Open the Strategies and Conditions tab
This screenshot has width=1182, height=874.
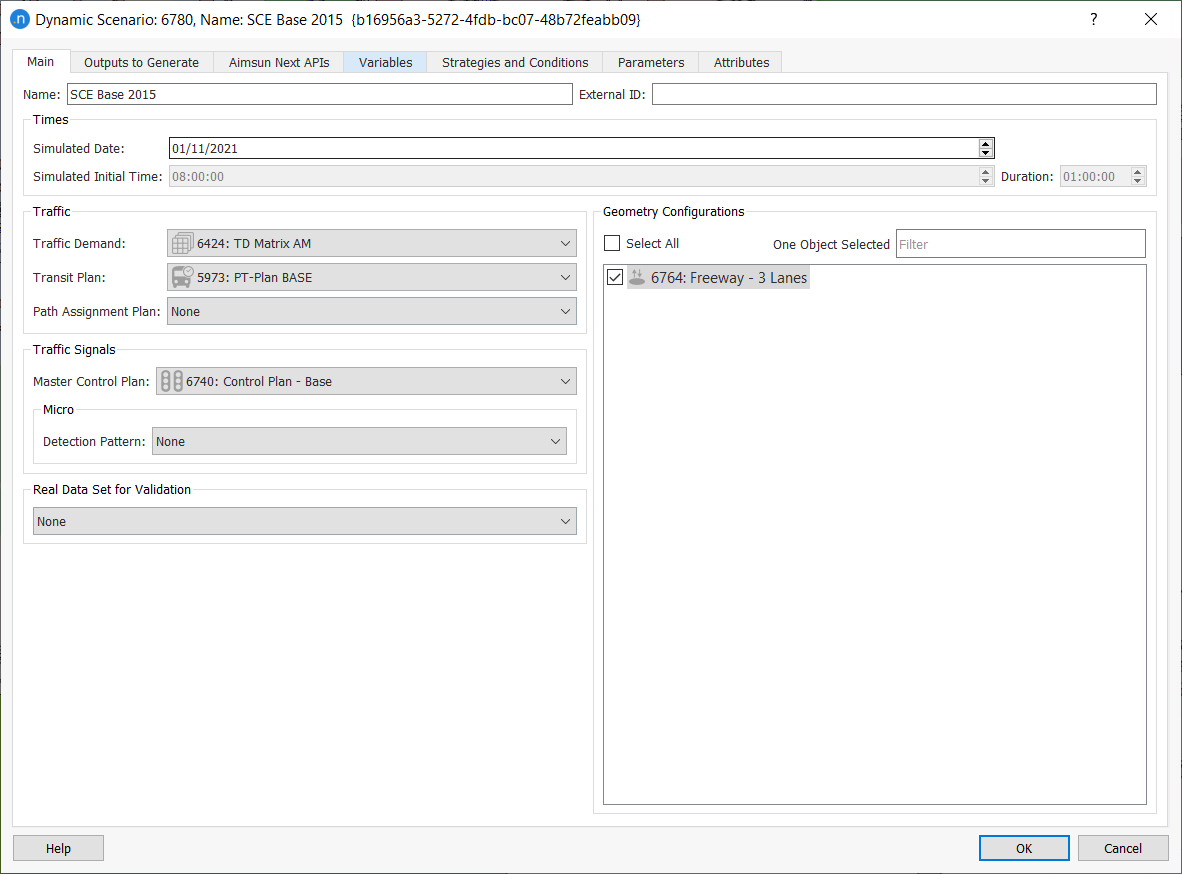[515, 62]
